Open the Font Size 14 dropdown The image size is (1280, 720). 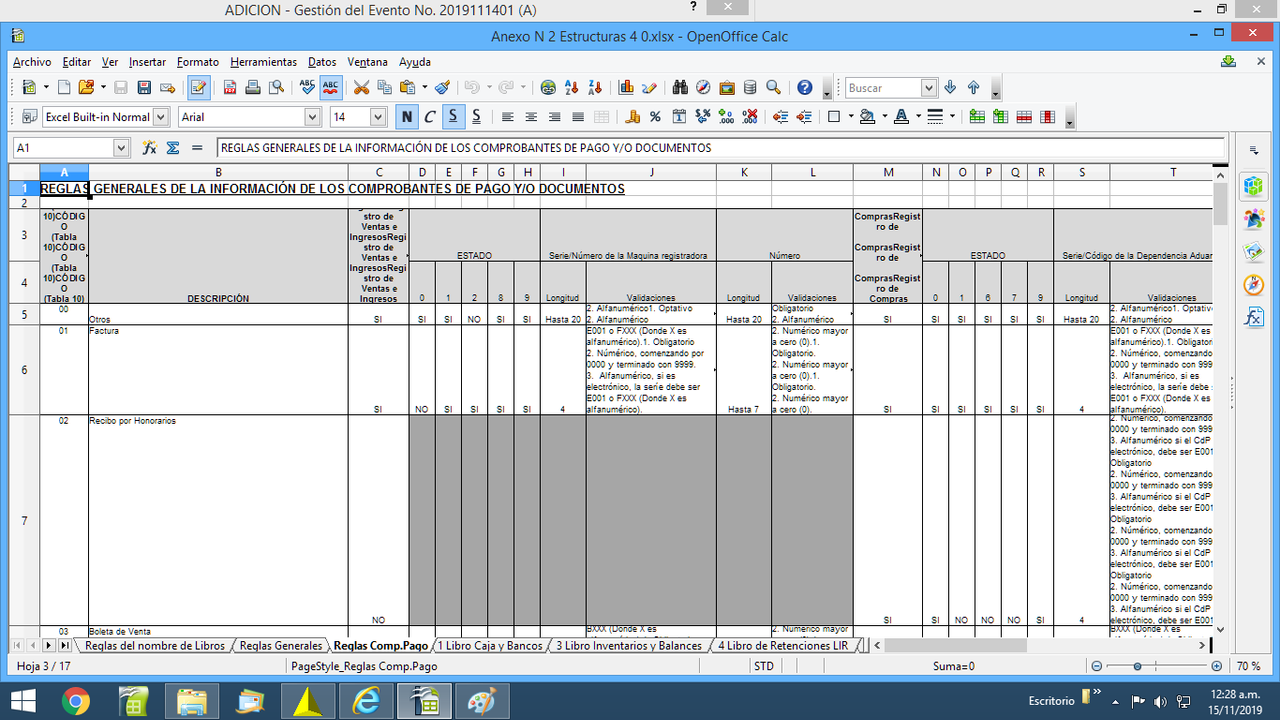click(x=378, y=117)
